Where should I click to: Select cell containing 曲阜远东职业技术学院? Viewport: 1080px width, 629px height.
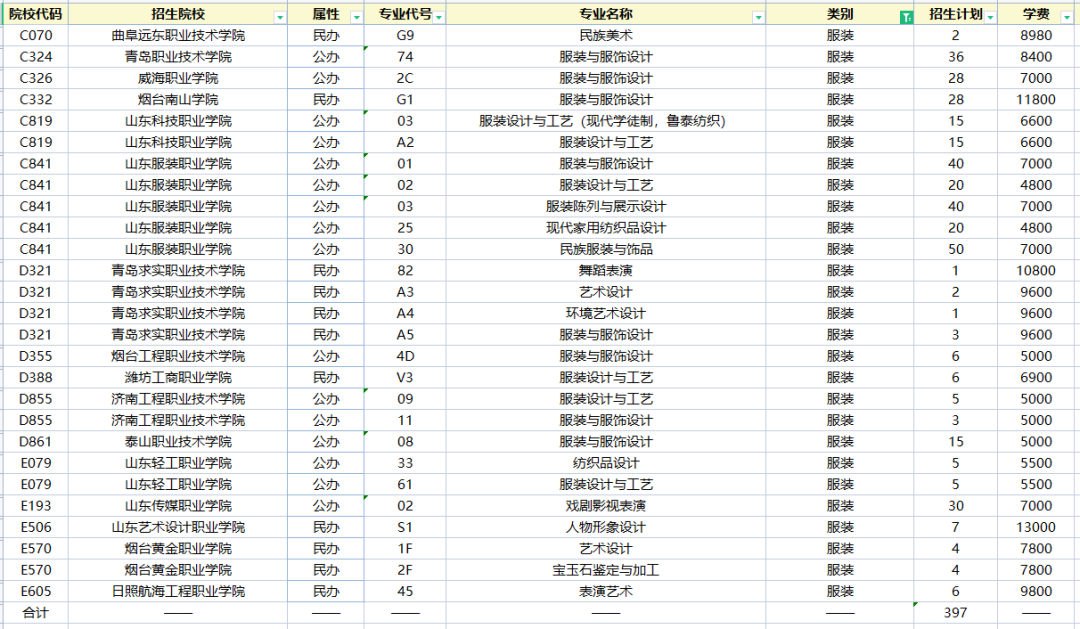coord(178,35)
